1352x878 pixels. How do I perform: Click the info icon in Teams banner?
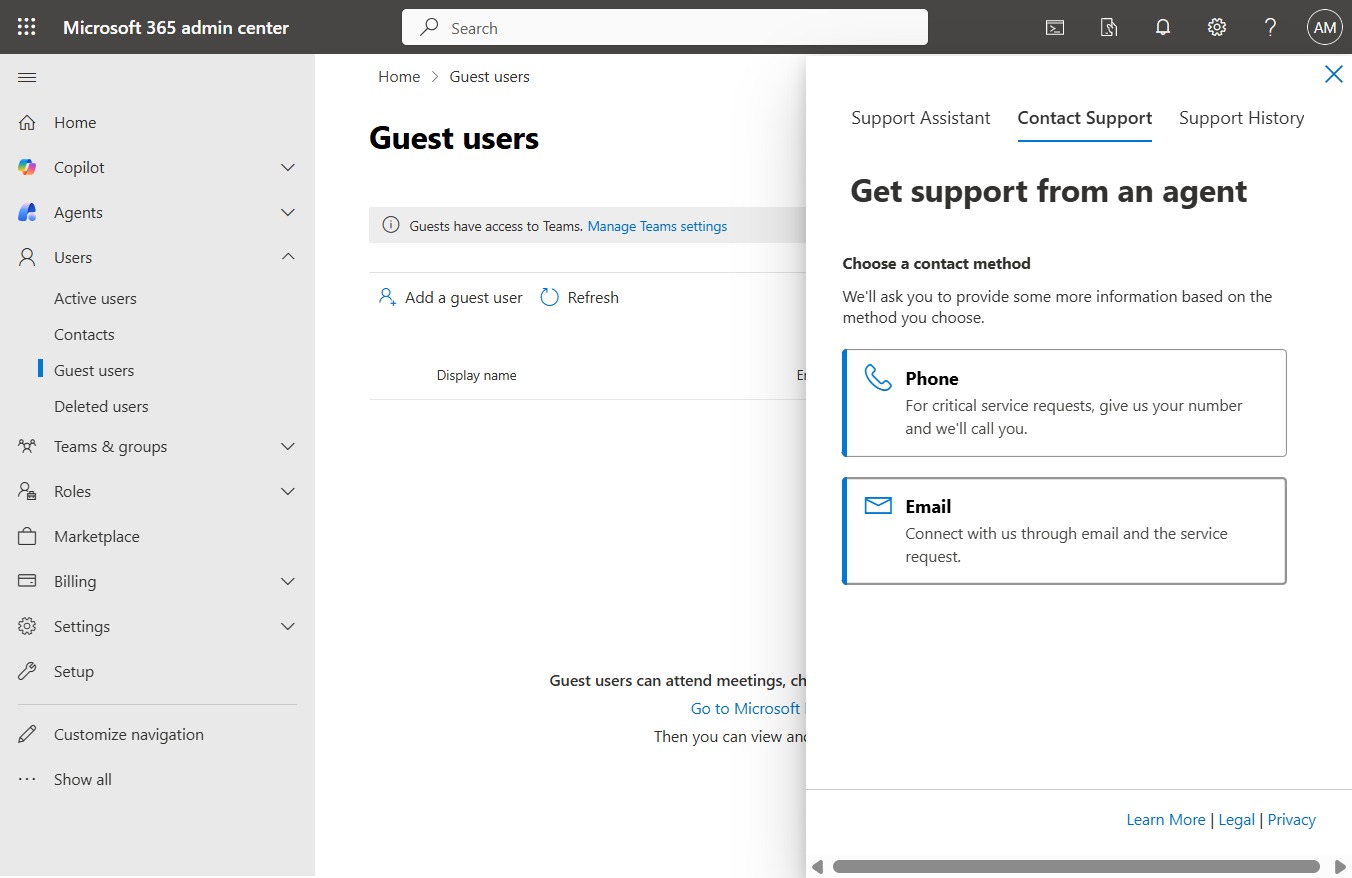pyautogui.click(x=391, y=226)
